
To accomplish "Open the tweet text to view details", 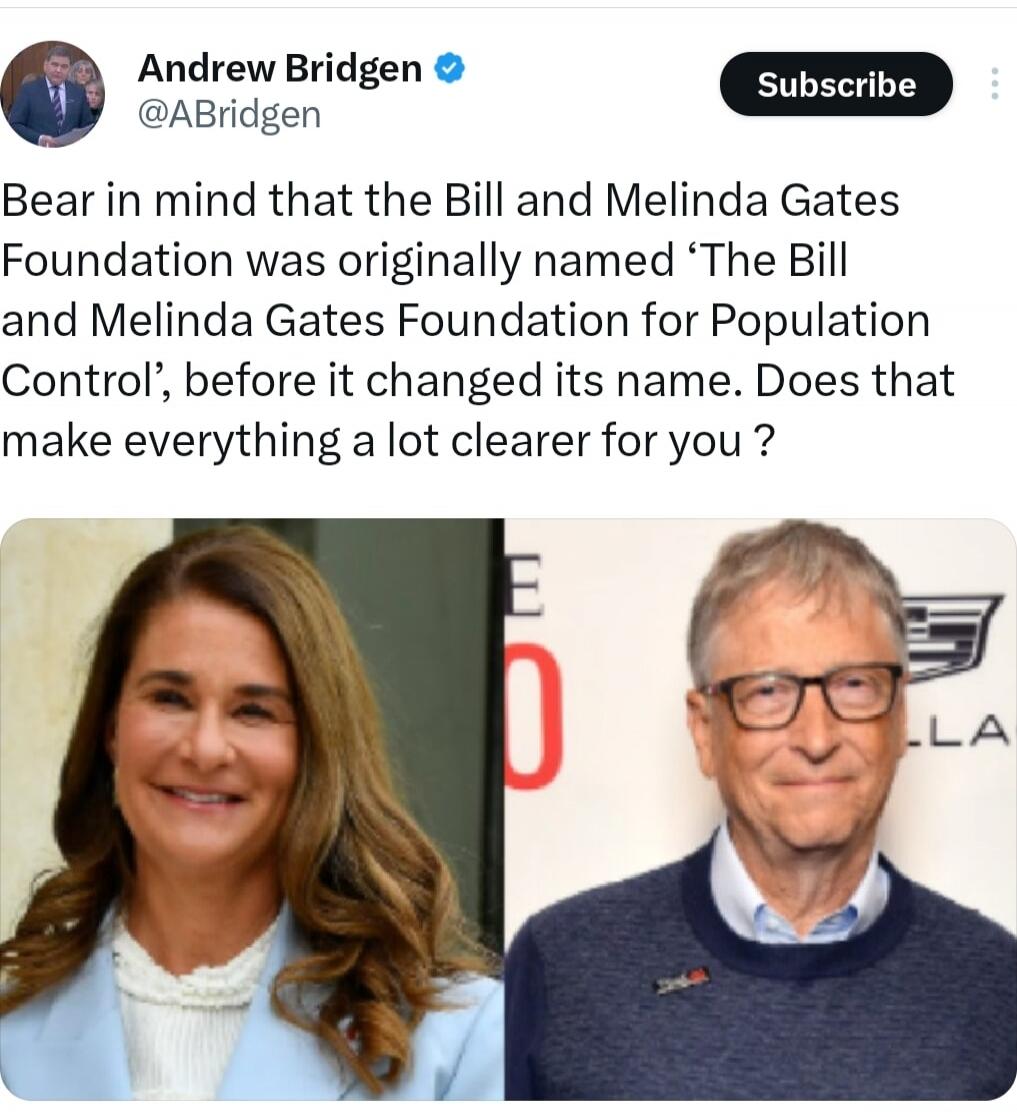I will pos(478,321).
